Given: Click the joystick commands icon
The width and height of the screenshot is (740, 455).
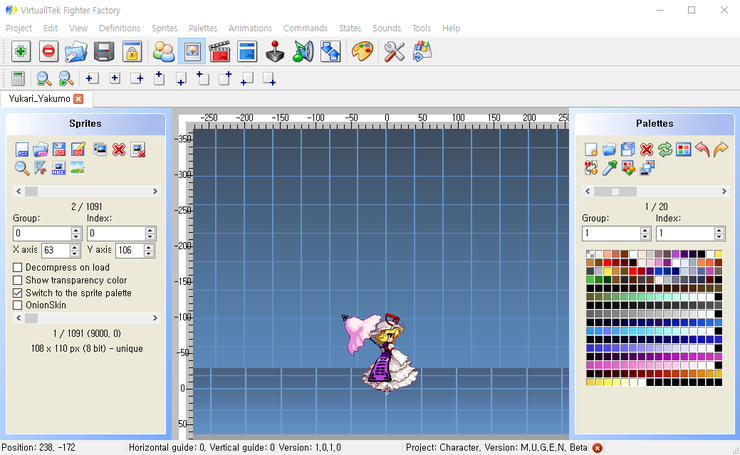Looking at the screenshot, I should (276, 51).
